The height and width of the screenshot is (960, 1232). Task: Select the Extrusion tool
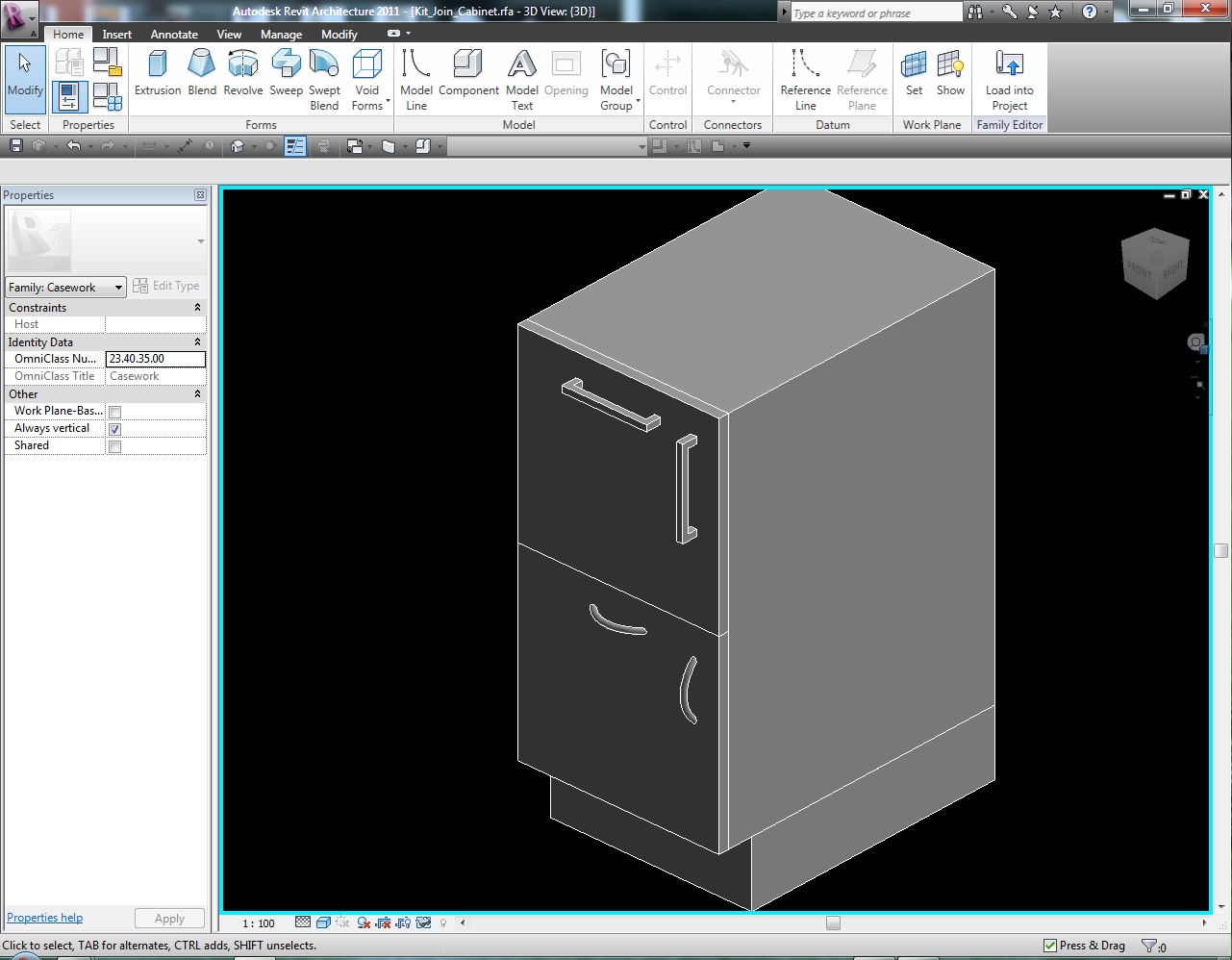click(x=158, y=74)
